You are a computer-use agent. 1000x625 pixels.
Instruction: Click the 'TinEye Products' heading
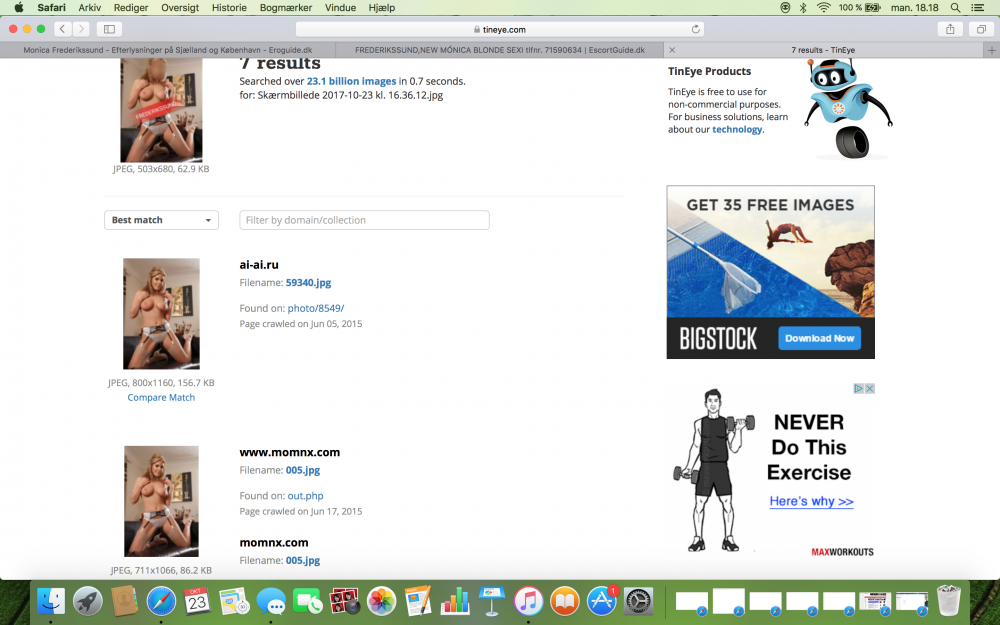click(710, 71)
